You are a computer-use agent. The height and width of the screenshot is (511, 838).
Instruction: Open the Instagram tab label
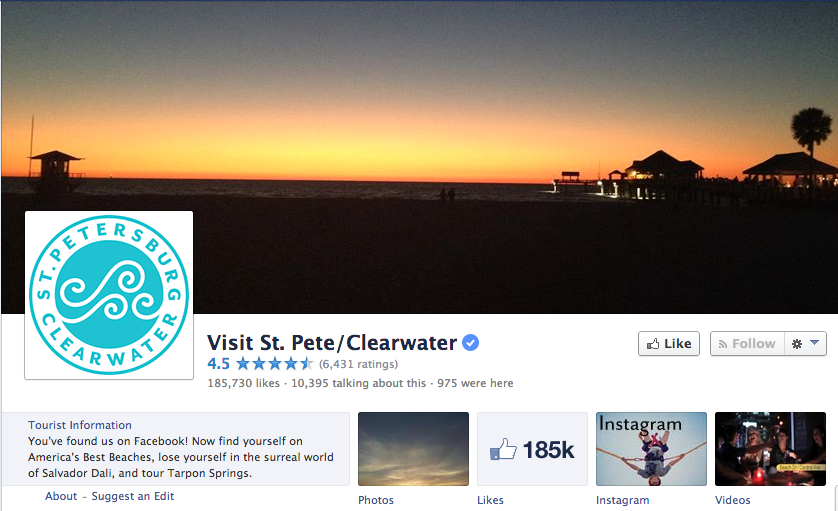point(623,500)
